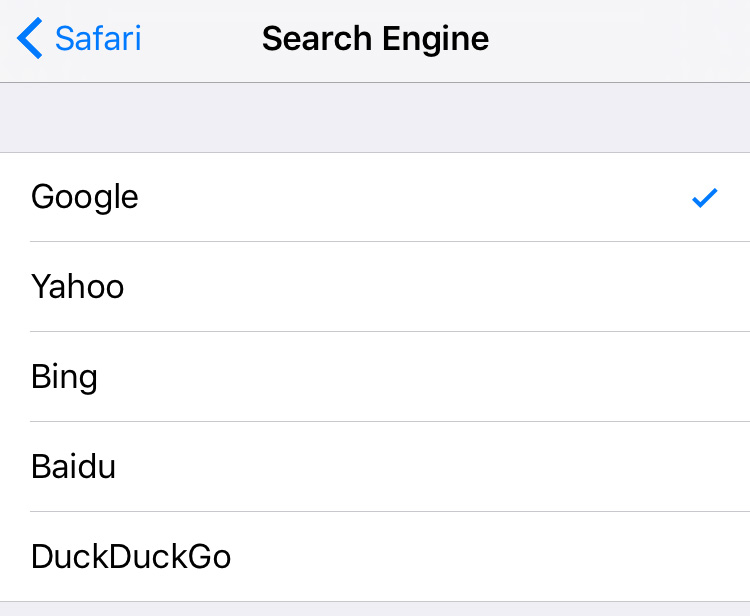Choose Yahoo as the search engine
The height and width of the screenshot is (616, 750).
375,287
